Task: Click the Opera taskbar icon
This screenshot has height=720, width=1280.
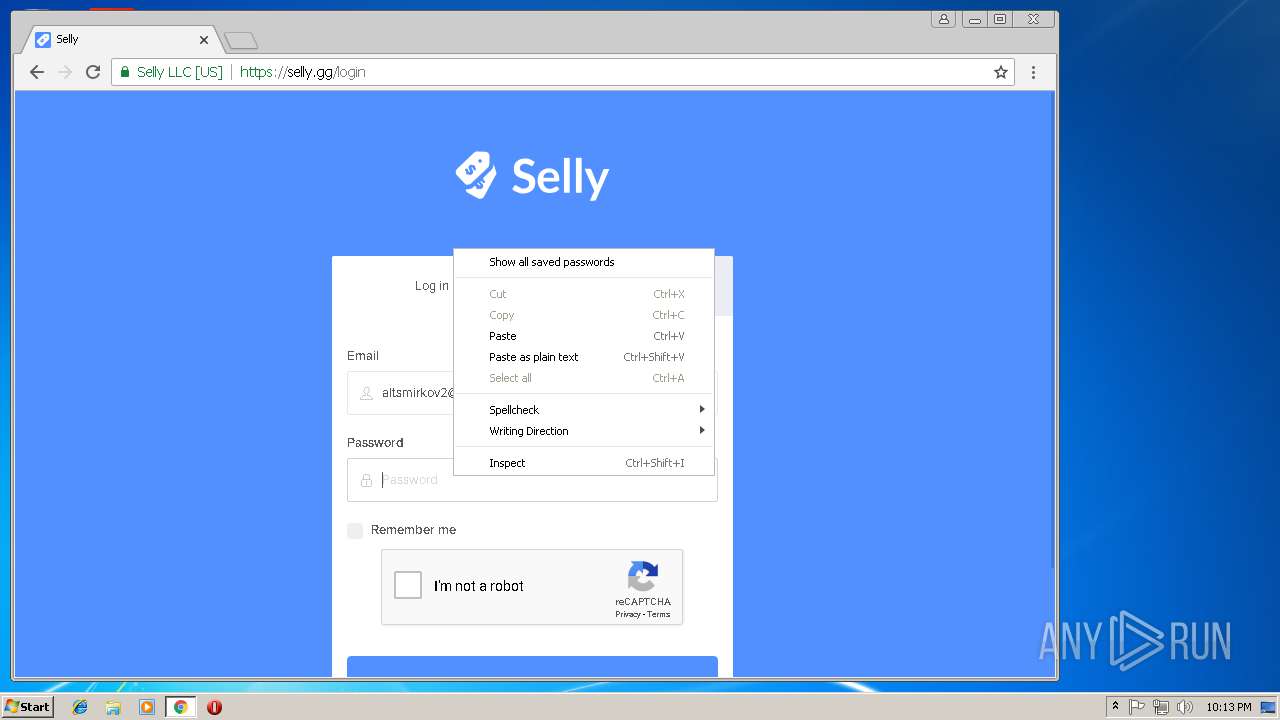Action: click(x=214, y=707)
